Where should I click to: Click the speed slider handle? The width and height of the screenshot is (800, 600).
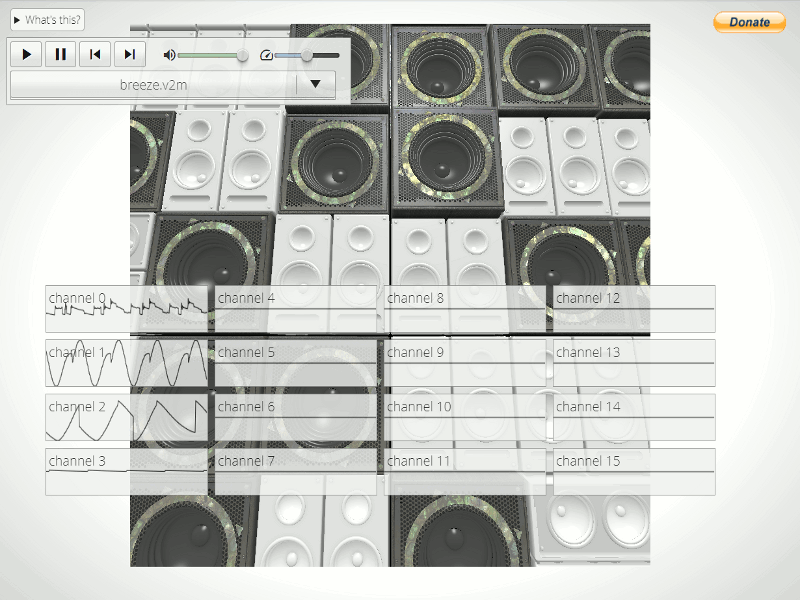click(307, 55)
